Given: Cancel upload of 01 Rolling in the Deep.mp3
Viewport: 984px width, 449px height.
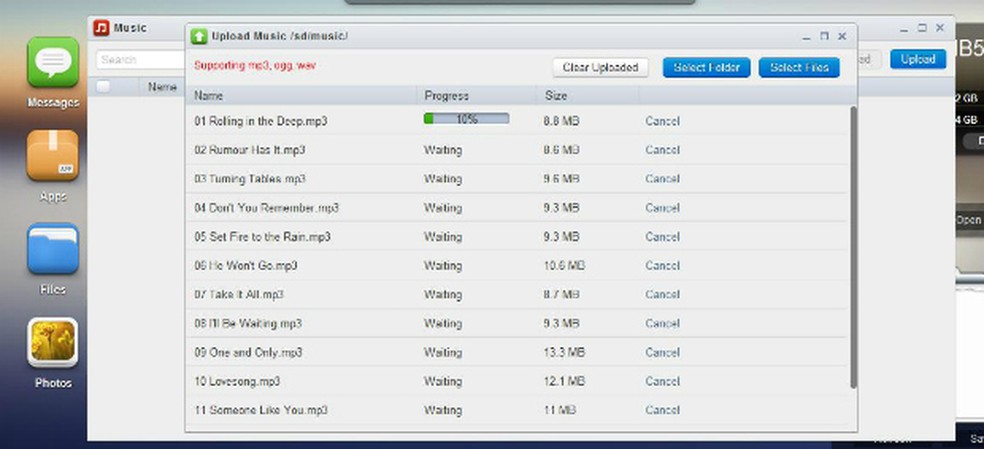Looking at the screenshot, I should coord(662,121).
